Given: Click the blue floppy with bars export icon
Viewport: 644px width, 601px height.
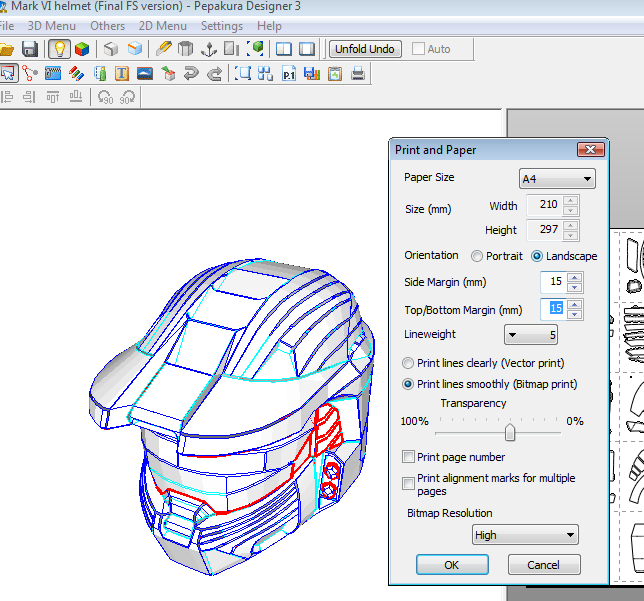Looking at the screenshot, I should tap(312, 74).
